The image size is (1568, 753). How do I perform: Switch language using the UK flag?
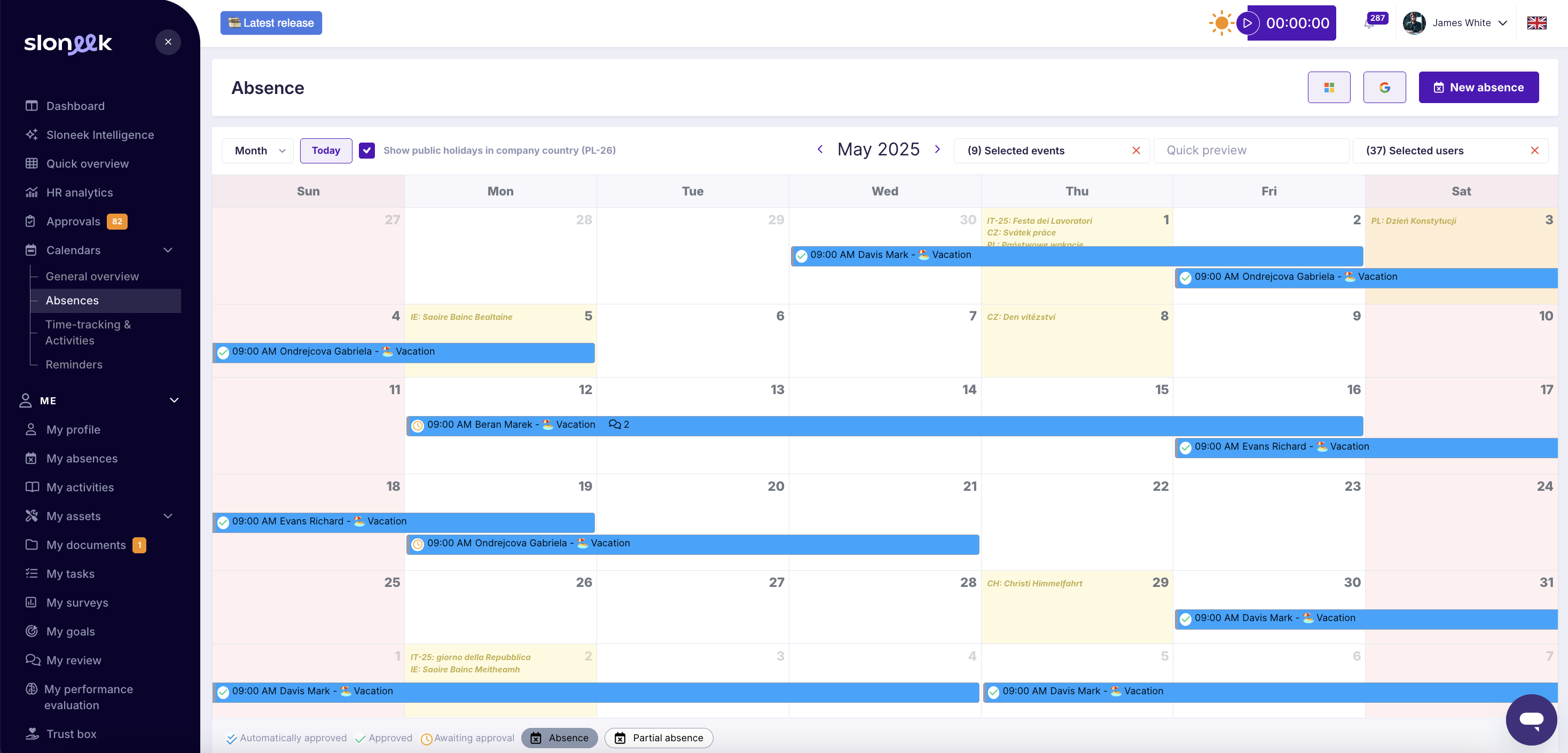1536,22
